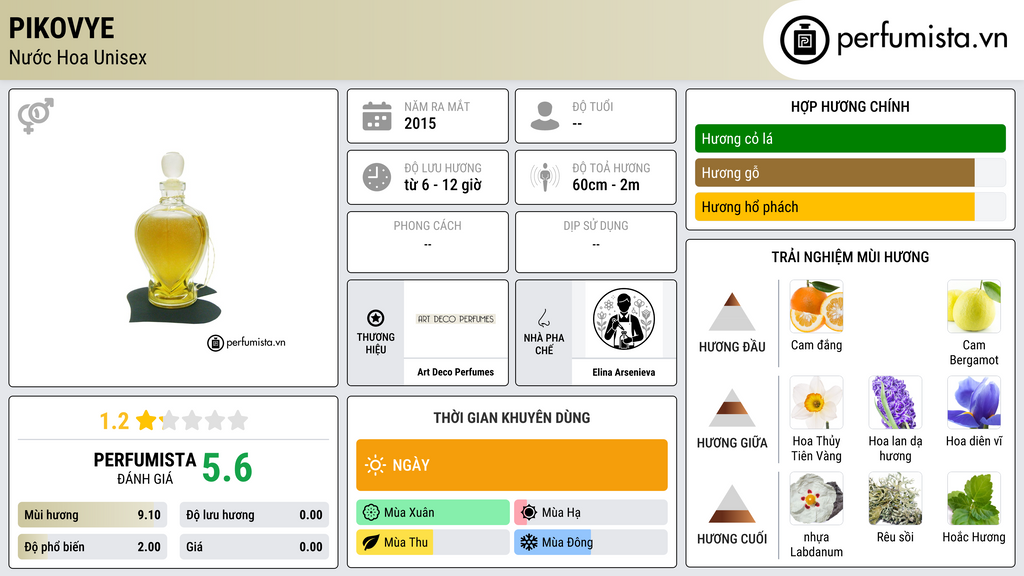Select the Hương gỗ accord bar
The image size is (1024, 576).
click(x=850, y=172)
